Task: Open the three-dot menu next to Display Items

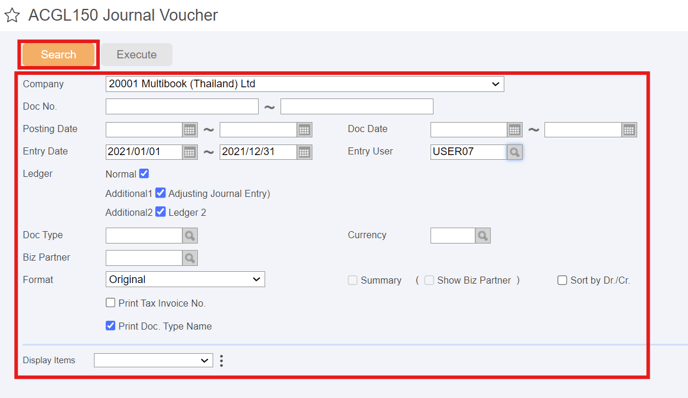Action: click(221, 361)
